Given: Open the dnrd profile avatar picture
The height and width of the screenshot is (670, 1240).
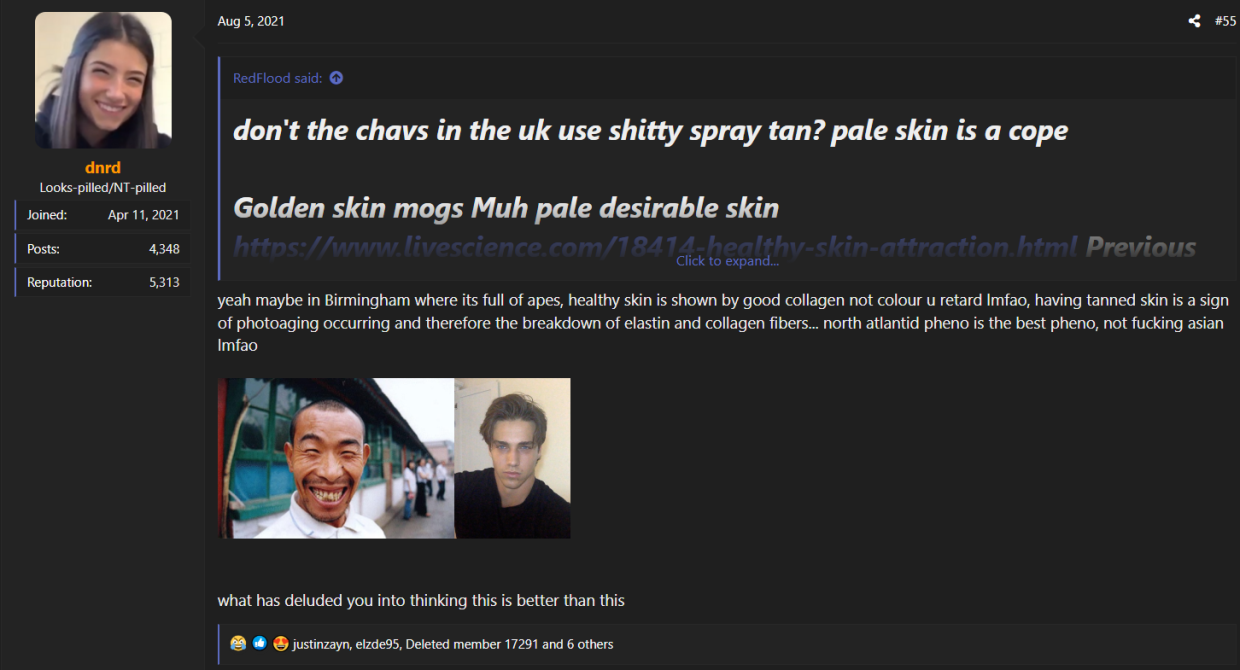Looking at the screenshot, I should click(103, 80).
